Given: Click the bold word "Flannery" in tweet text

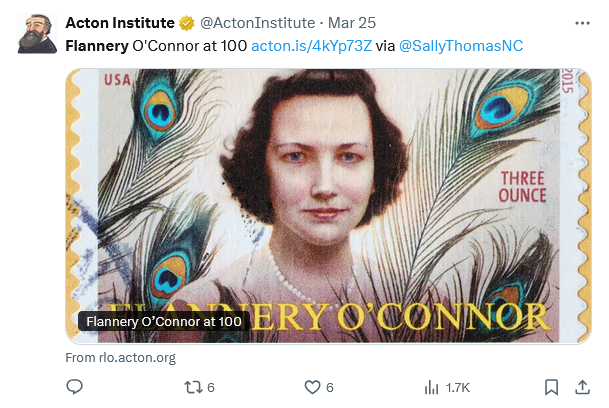Looking at the screenshot, I should (96, 45).
